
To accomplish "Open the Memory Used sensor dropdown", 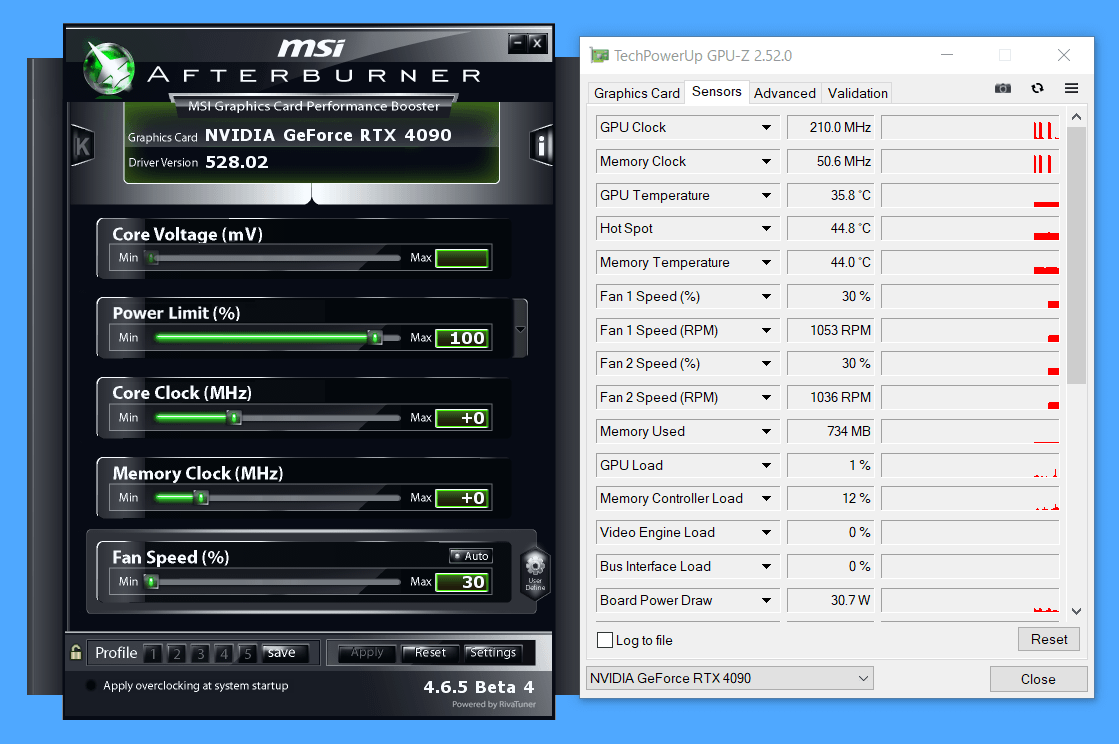I will click(766, 432).
